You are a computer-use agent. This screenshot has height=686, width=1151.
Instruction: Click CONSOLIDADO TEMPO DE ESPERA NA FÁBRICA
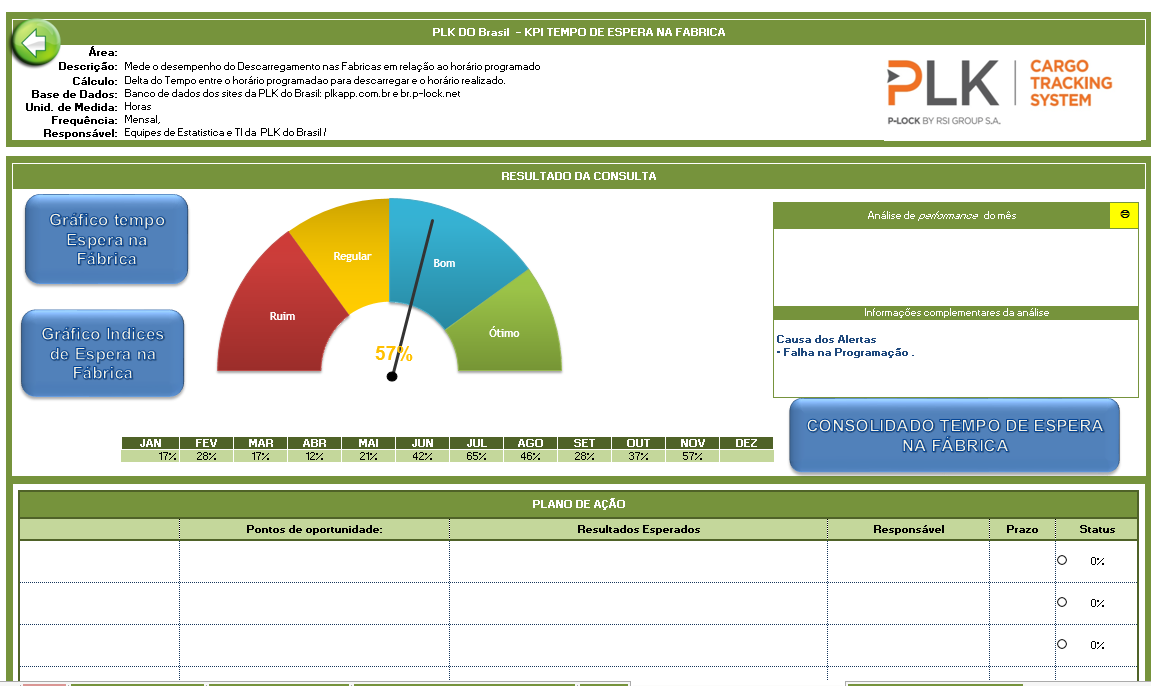click(x=953, y=434)
